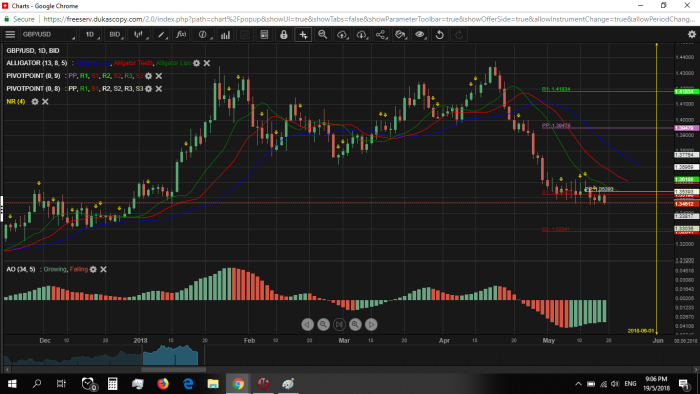Screen dimensions: 700x394
Task: Lock the chart with padlock icon
Action: tap(283, 34)
